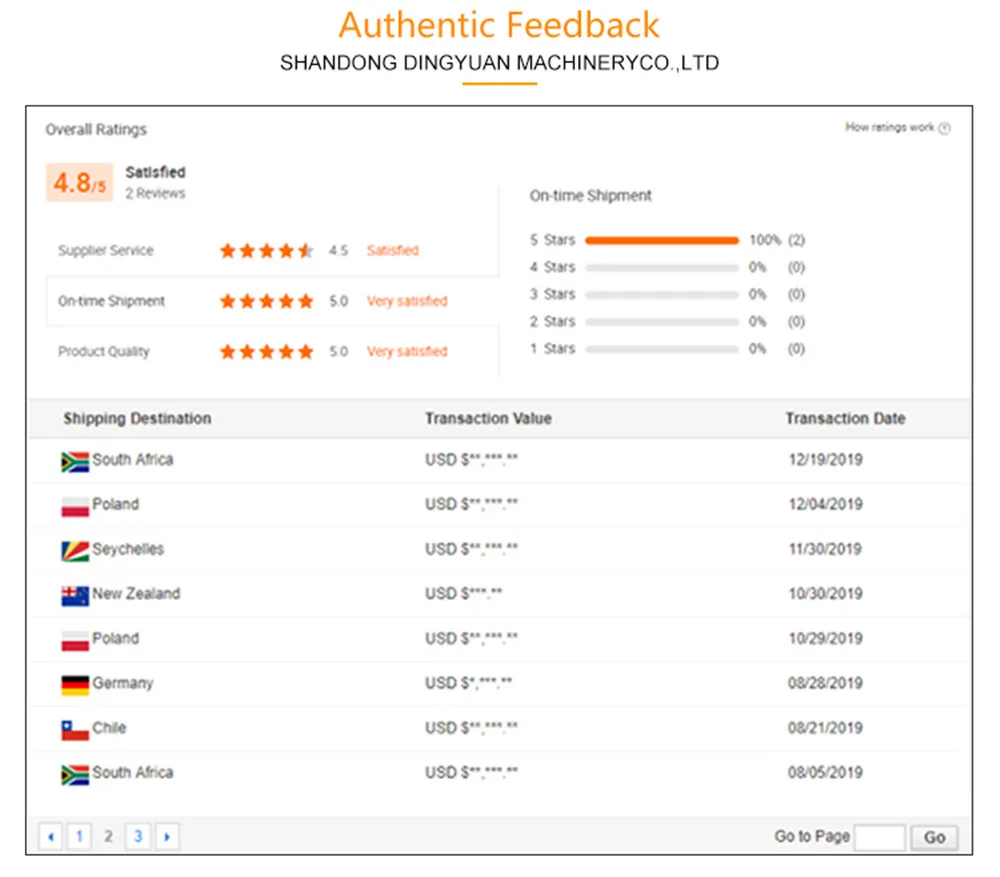Screen dimensions: 1000x877
Task: Click the Poland flag dated 10/29/2019
Action: tap(75, 640)
